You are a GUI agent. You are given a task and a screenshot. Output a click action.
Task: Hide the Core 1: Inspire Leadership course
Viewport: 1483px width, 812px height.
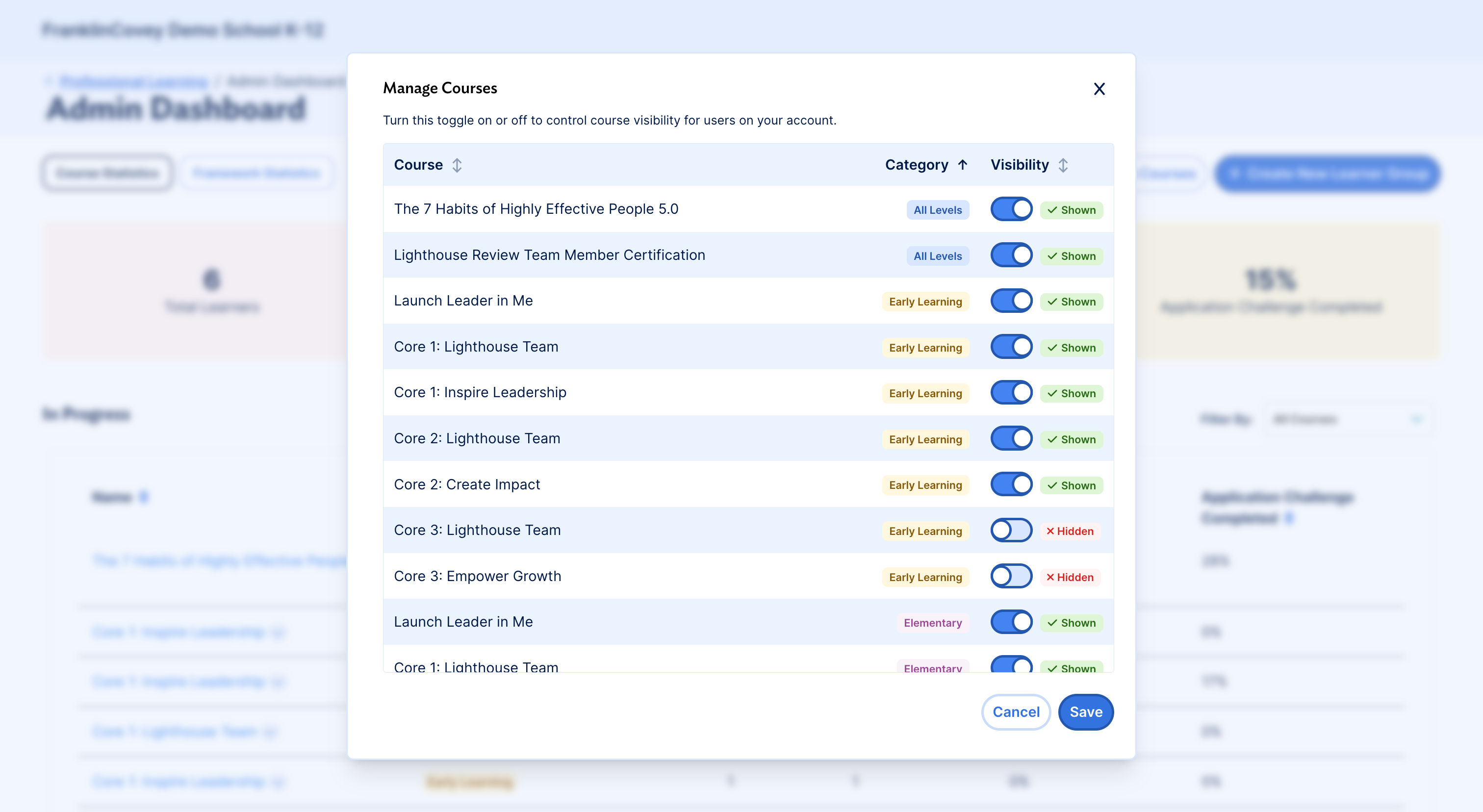click(x=1011, y=392)
